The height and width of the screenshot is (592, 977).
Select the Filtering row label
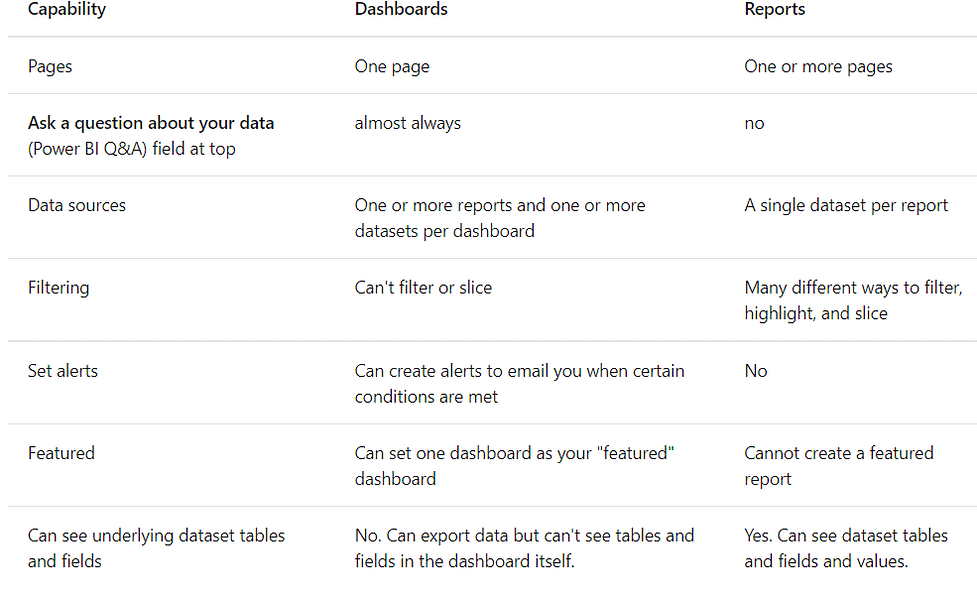(x=59, y=288)
